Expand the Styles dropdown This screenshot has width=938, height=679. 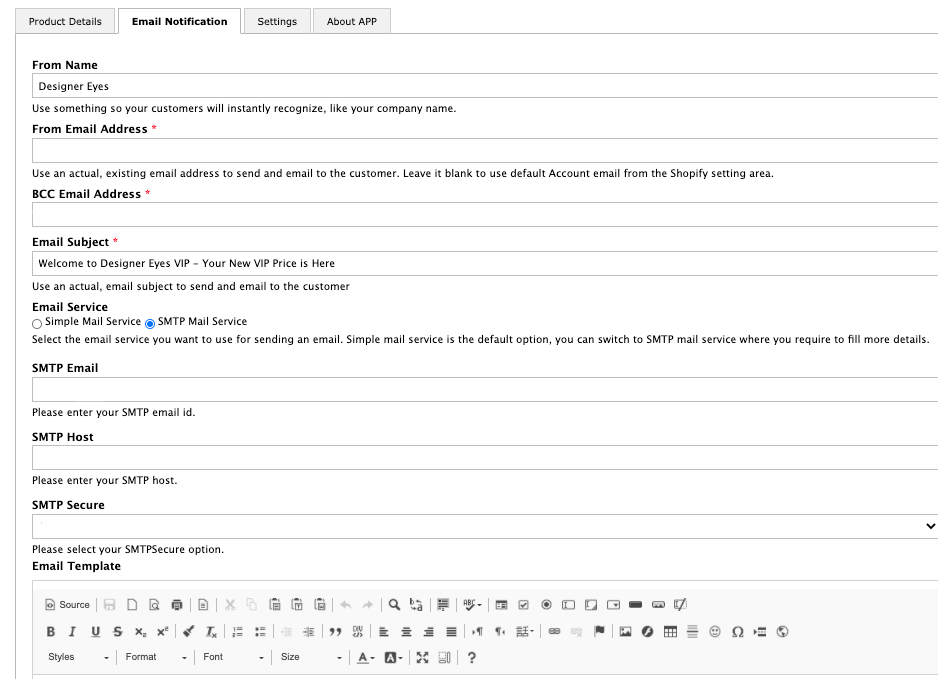coord(78,658)
